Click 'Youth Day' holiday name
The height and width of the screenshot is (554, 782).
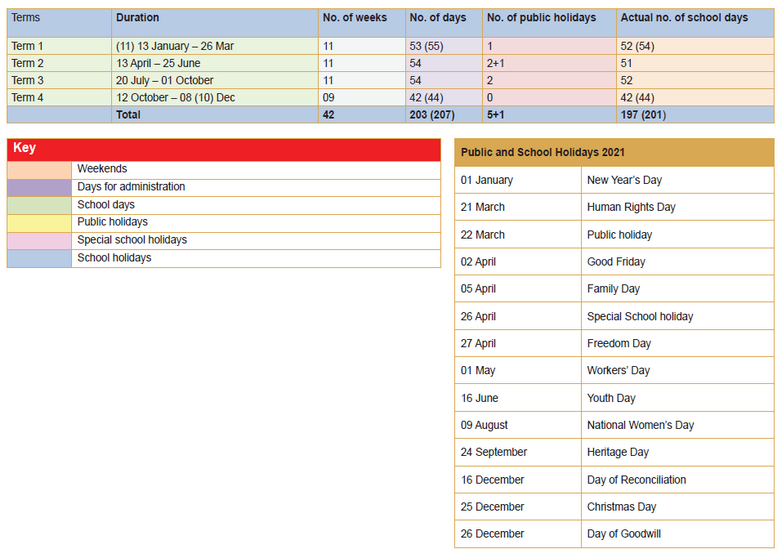(x=611, y=398)
